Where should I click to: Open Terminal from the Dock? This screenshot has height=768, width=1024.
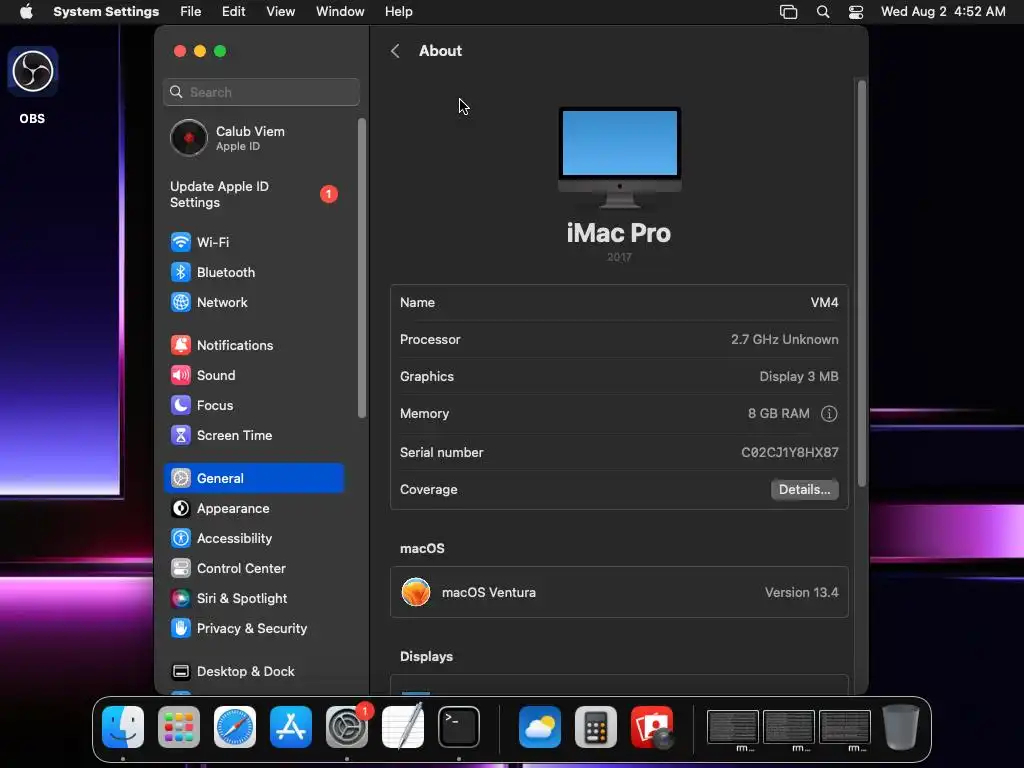click(x=458, y=727)
